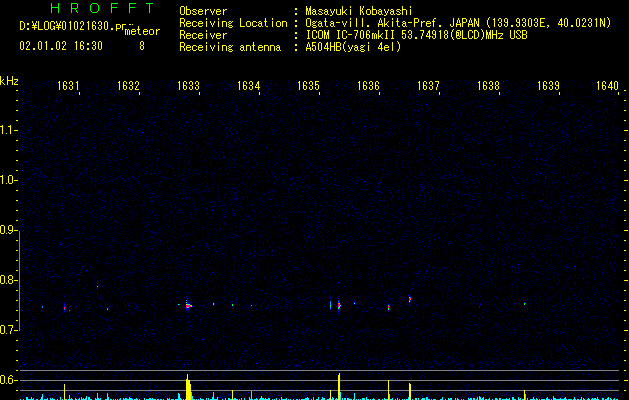
Task: Click the Receiving Location label
Action: (x=233, y=23)
